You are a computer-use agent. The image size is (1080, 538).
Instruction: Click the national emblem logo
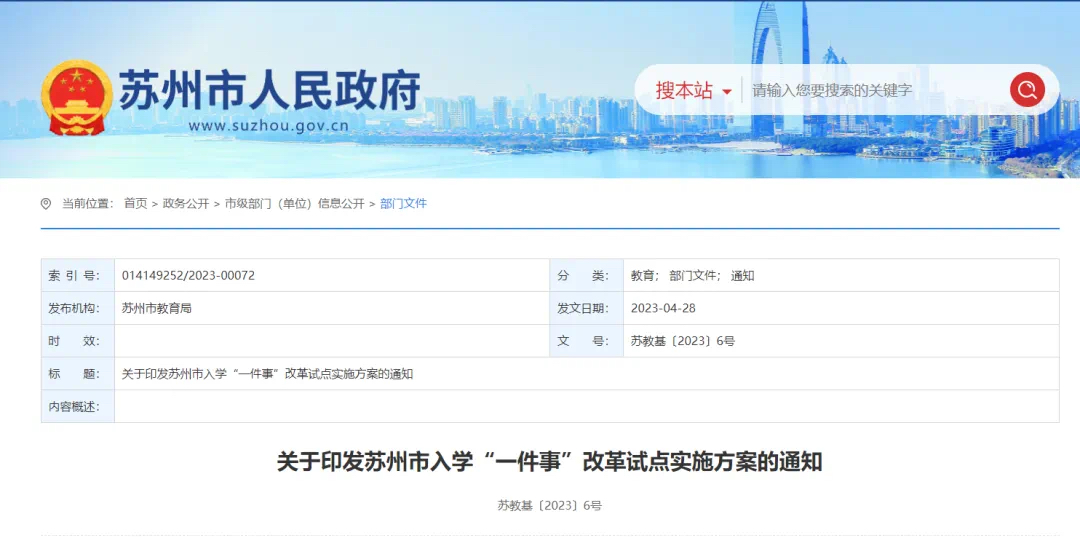coord(76,97)
